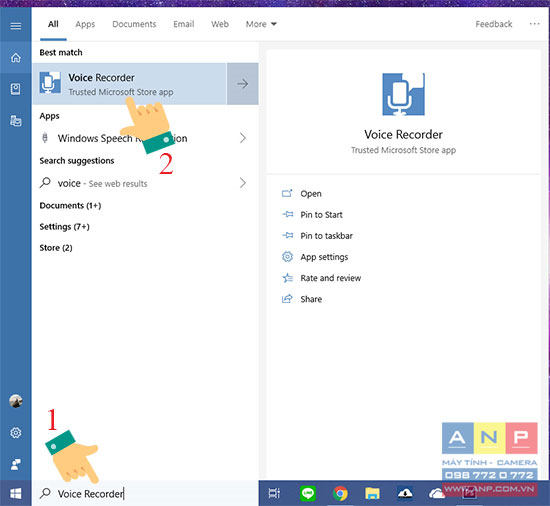Click the Share icon in preview pane
The height and width of the screenshot is (506, 550).
[287, 299]
